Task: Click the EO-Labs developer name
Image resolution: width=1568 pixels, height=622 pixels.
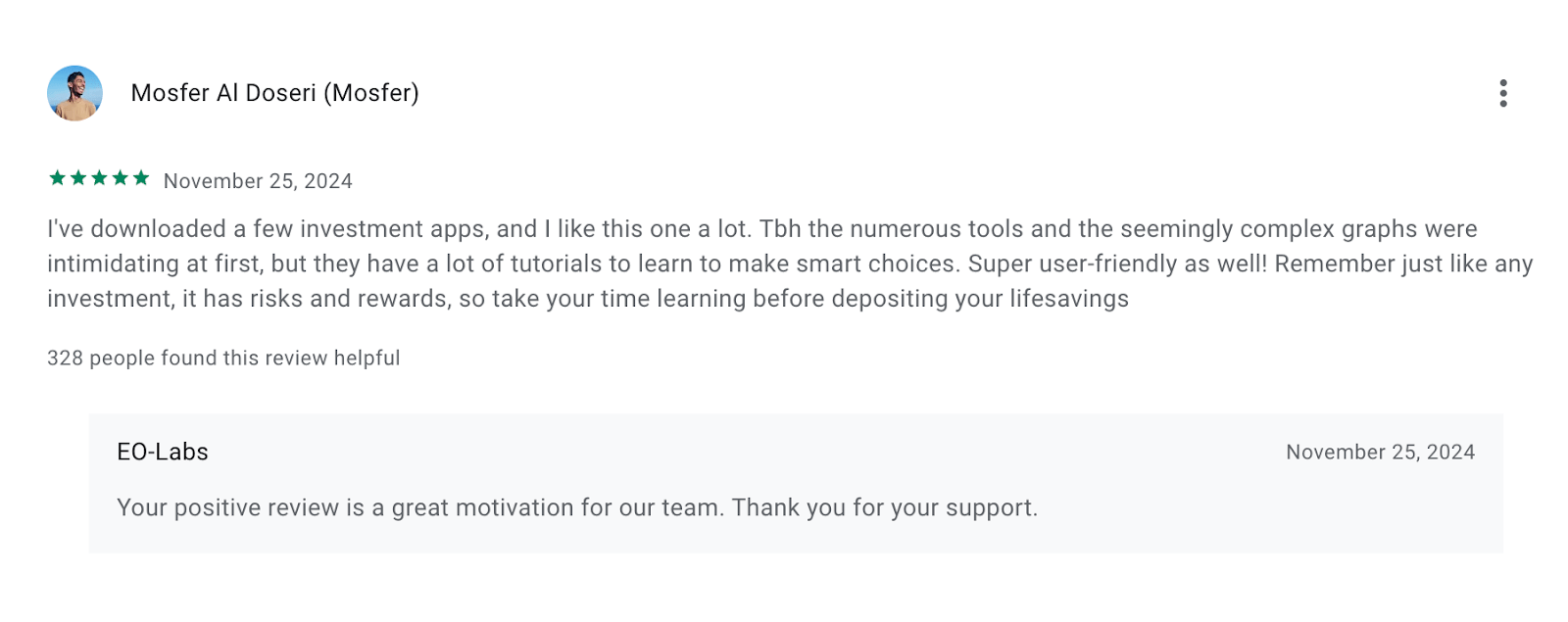Action: [x=163, y=453]
